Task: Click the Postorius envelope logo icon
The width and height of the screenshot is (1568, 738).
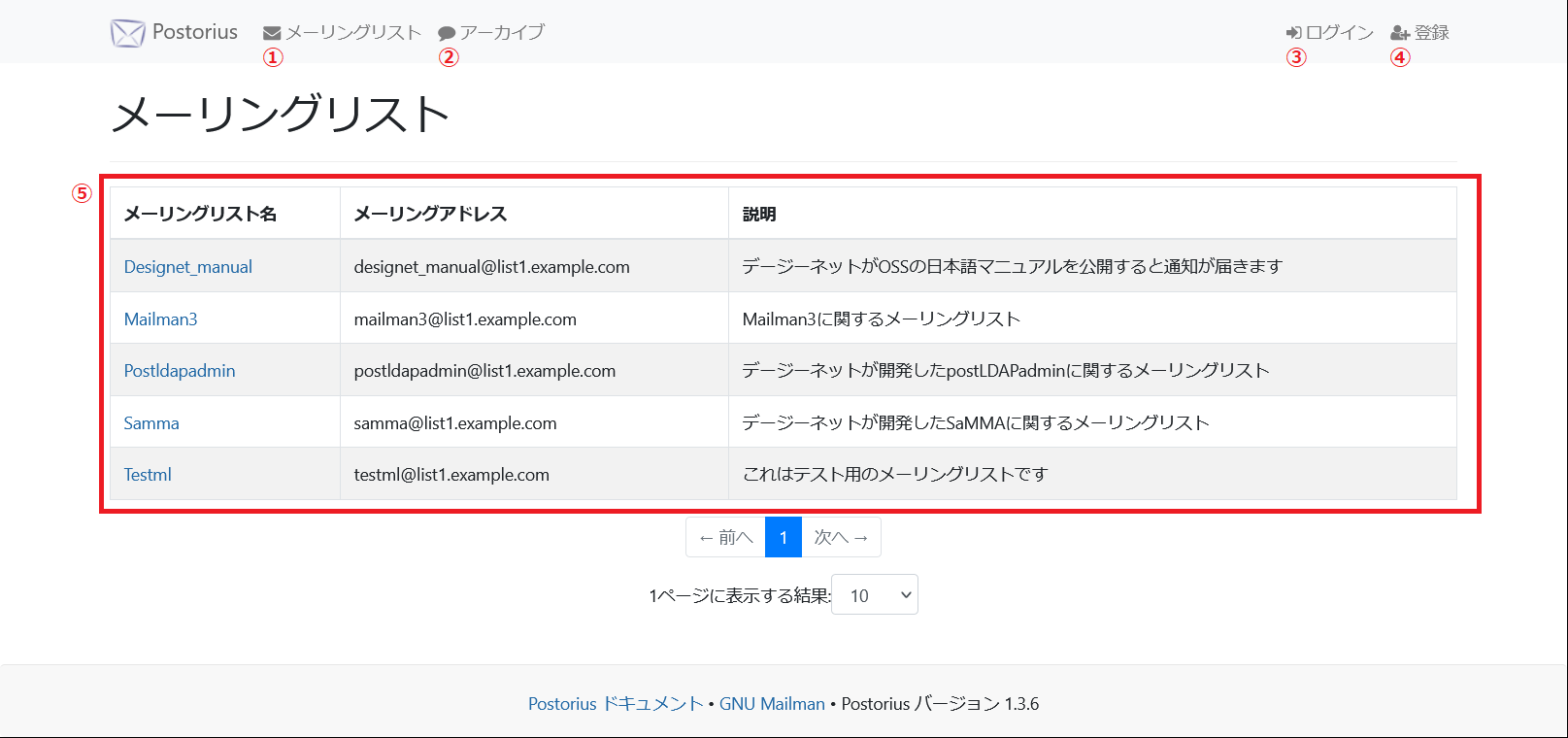Action: 127,33
